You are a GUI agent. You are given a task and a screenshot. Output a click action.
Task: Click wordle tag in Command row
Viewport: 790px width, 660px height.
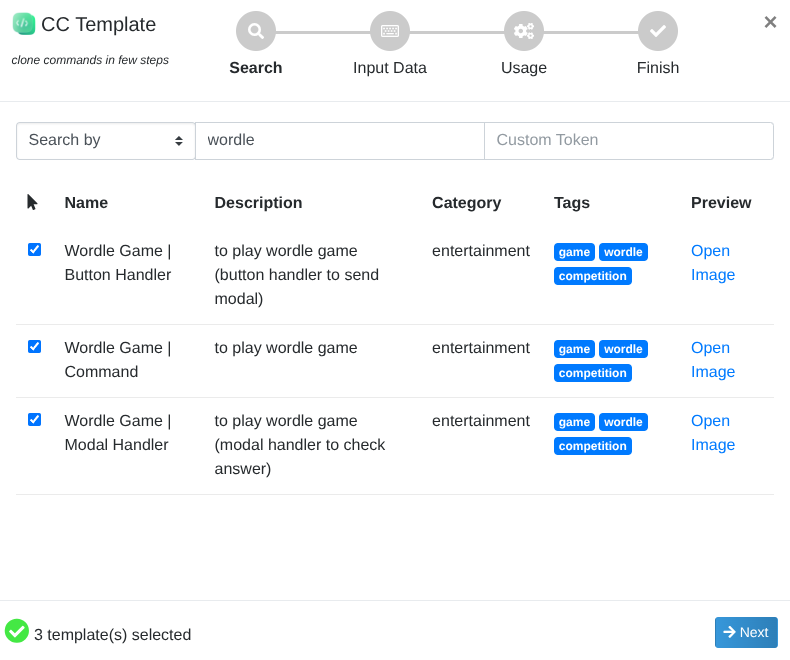point(623,349)
